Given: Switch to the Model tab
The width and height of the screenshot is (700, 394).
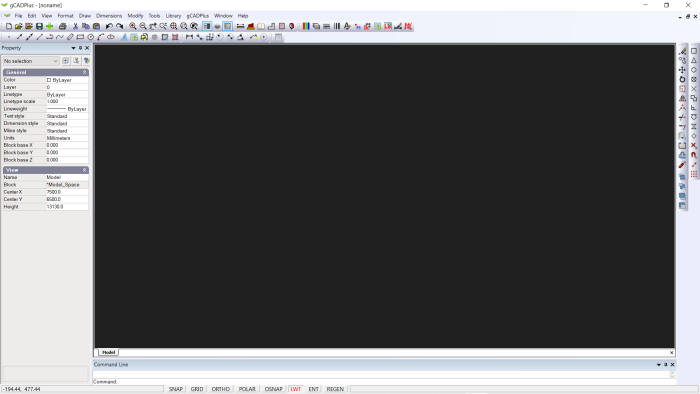Looking at the screenshot, I should [108, 353].
